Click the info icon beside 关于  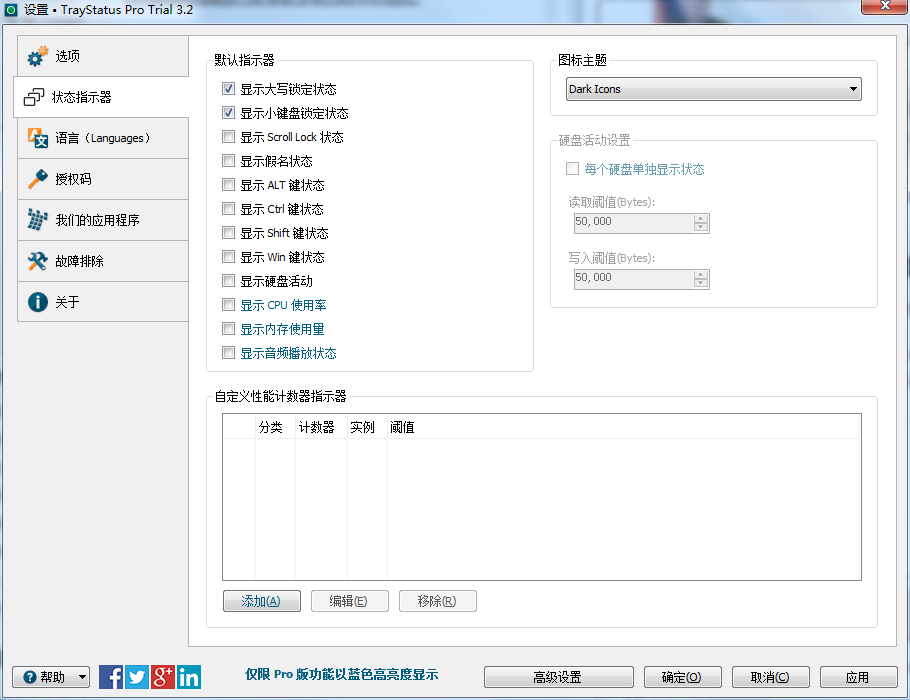[x=38, y=302]
